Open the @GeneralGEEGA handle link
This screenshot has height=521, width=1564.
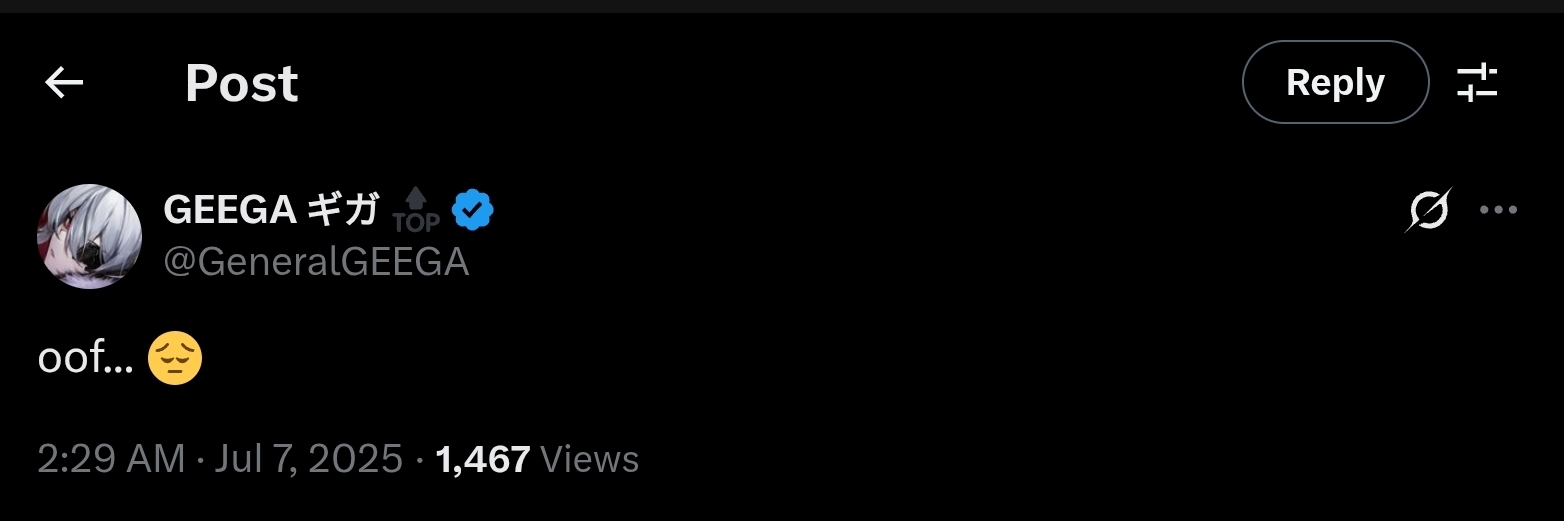point(316,262)
